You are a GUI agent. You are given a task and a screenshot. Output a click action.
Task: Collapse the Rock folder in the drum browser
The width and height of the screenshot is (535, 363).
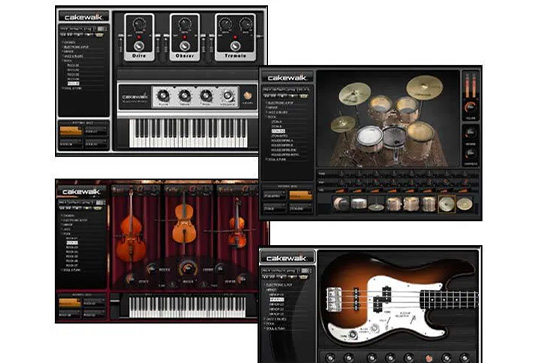[x=271, y=117]
